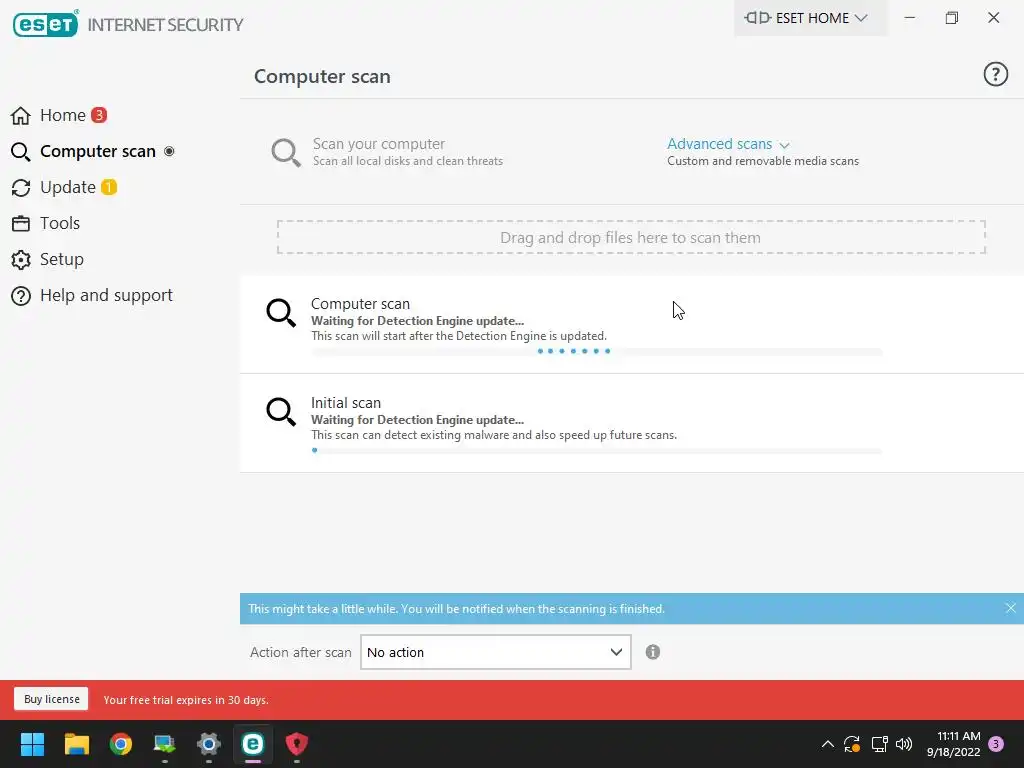Click the info icon next to Action after scan

pos(652,652)
